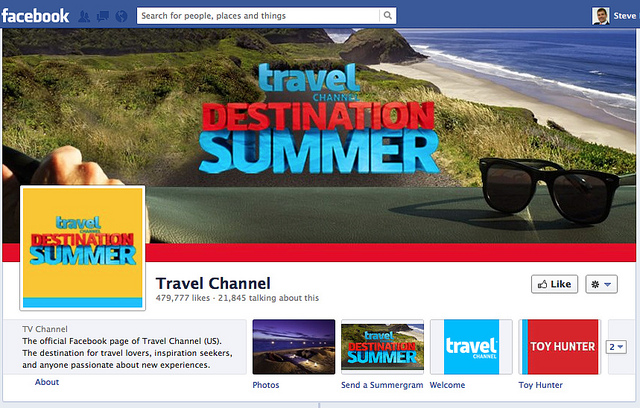Click the Photos label link
Viewport: 640px width, 408px height.
click(x=266, y=385)
